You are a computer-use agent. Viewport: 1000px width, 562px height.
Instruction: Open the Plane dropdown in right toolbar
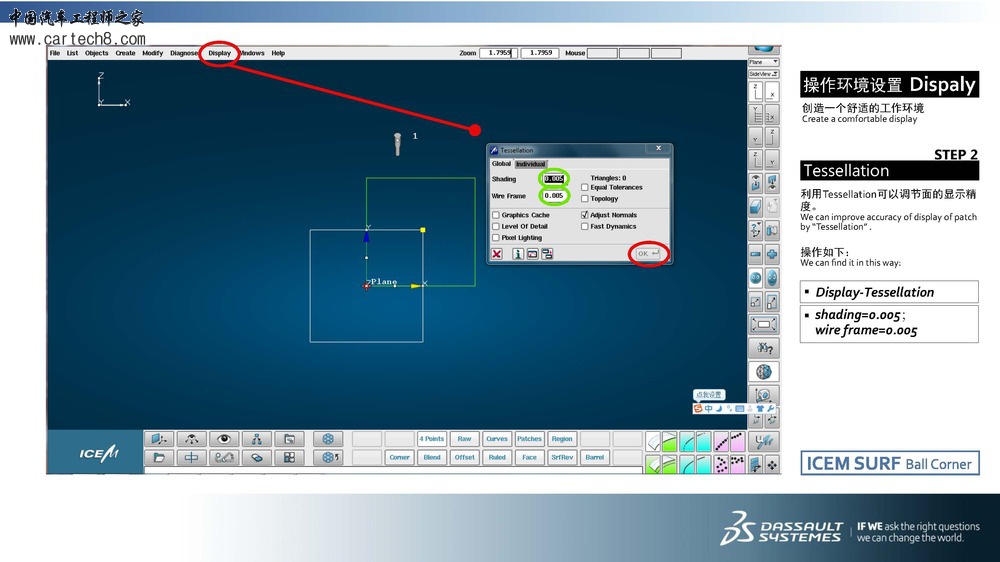click(763, 62)
